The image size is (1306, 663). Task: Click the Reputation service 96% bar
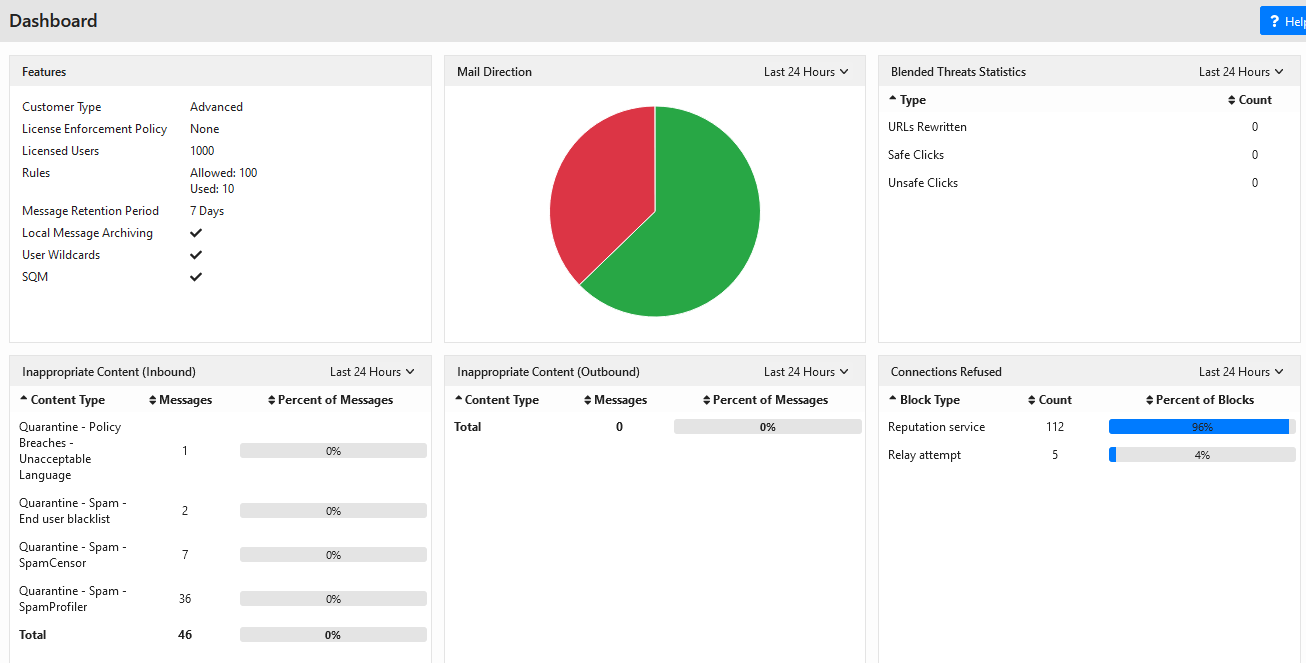pos(1202,427)
